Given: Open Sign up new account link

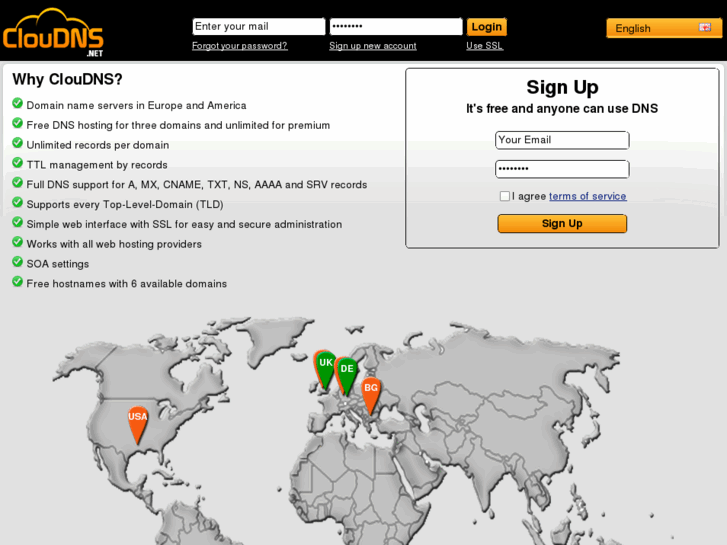Looking at the screenshot, I should (373, 46).
